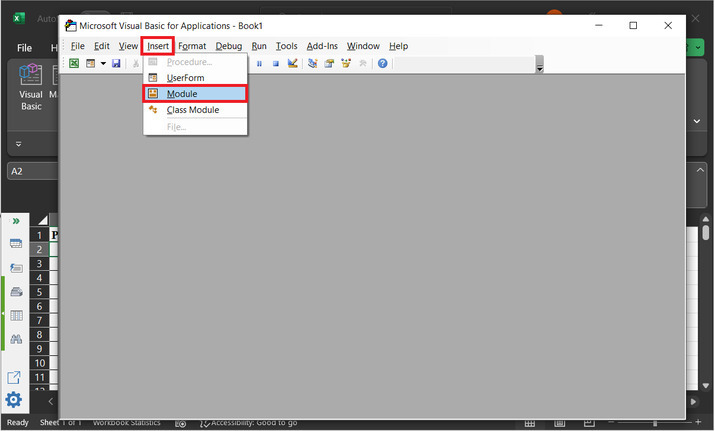Click the View Microsoft Excel toolbar icon
Image resolution: width=715 pixels, height=431 pixels.
(x=74, y=63)
